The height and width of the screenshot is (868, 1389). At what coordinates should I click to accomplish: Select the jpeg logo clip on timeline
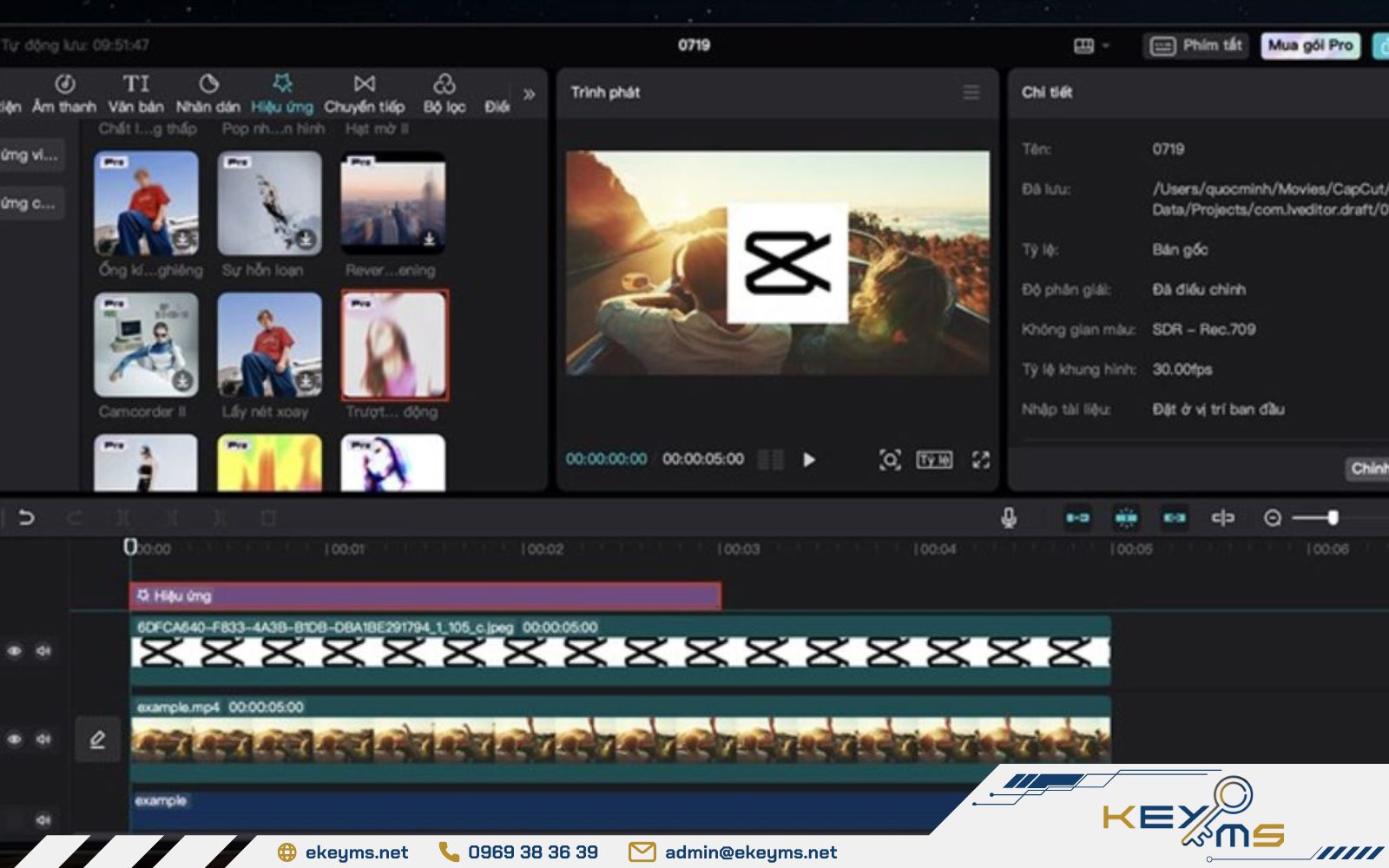621,651
